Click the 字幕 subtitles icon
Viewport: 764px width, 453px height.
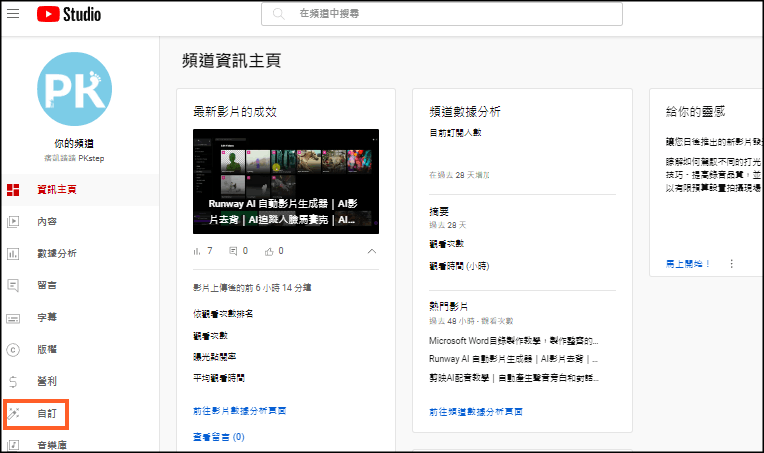point(13,318)
